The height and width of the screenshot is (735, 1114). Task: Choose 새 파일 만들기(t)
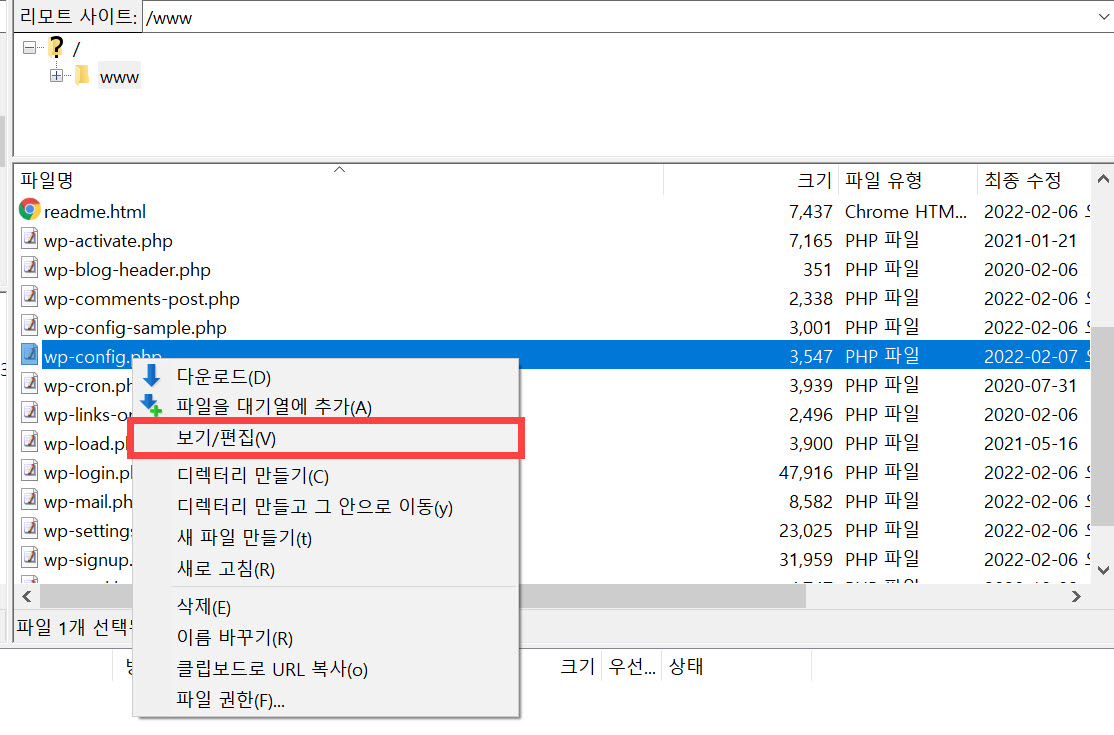pos(326,538)
